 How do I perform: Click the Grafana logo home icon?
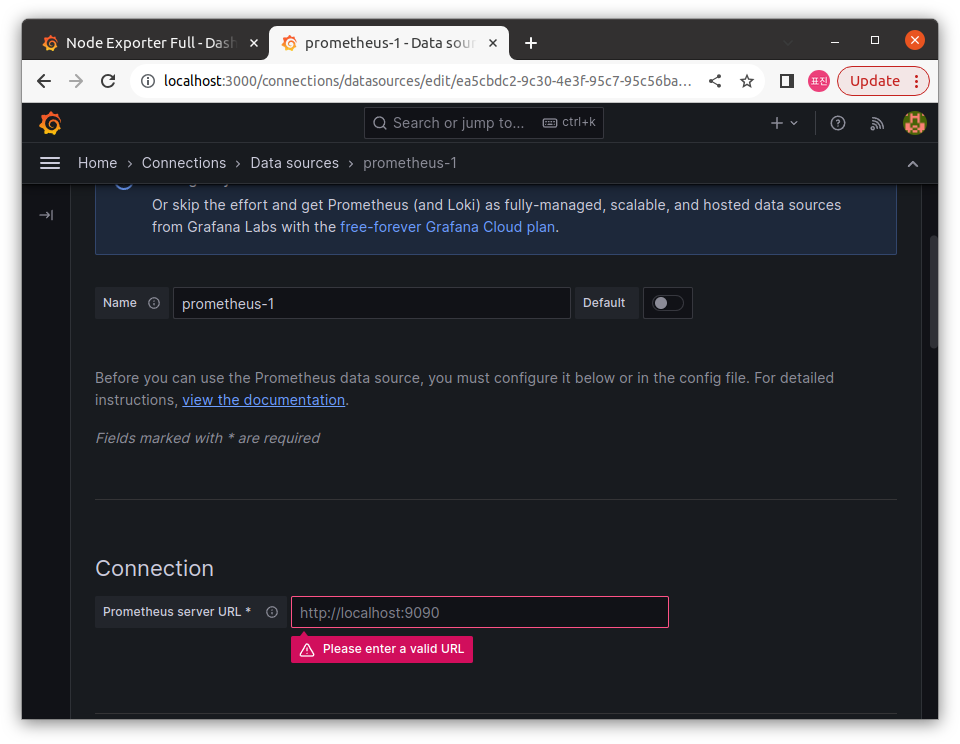pyautogui.click(x=50, y=123)
